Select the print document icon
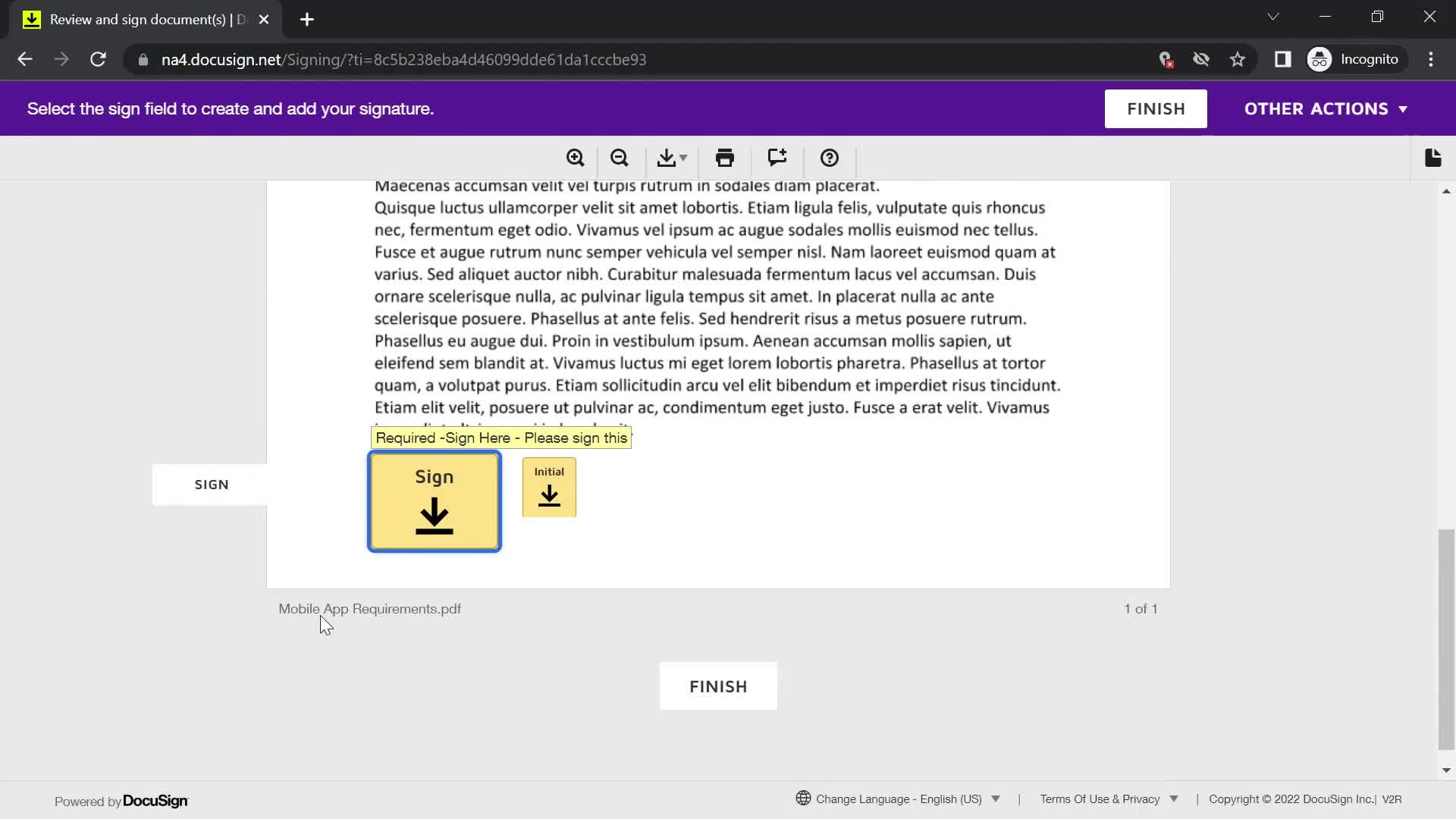Viewport: 1456px width, 819px height. coord(724,158)
